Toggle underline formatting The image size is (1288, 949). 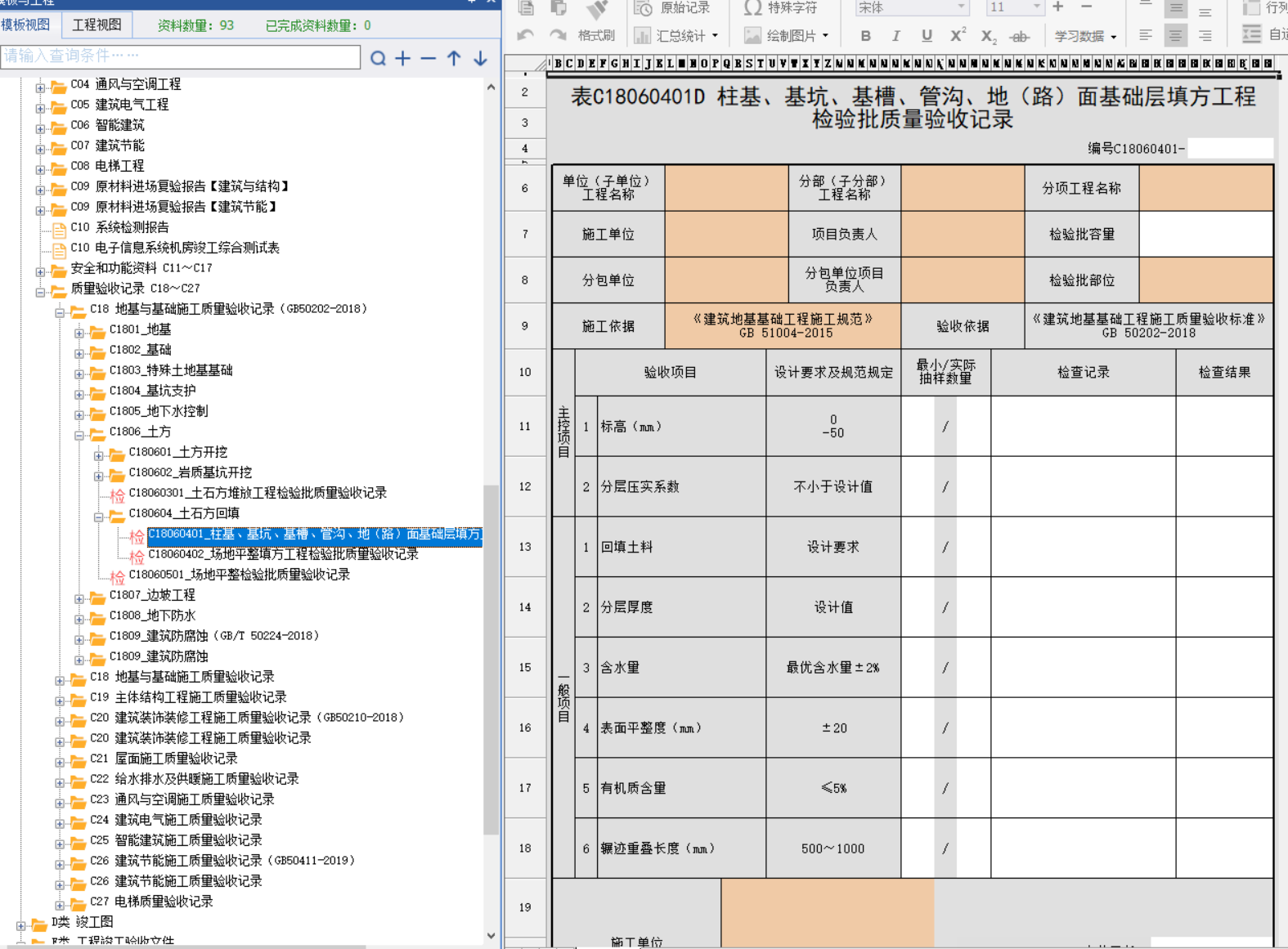click(x=926, y=35)
